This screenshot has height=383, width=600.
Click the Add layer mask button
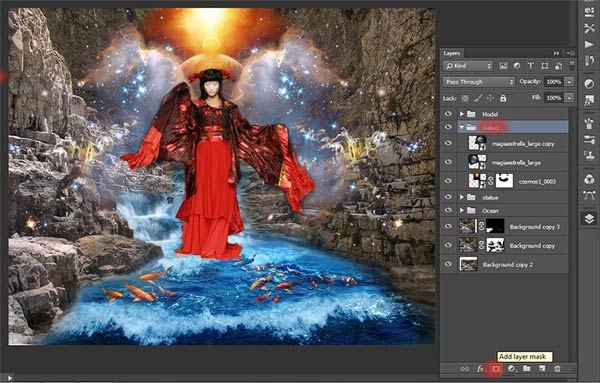[x=496, y=369]
